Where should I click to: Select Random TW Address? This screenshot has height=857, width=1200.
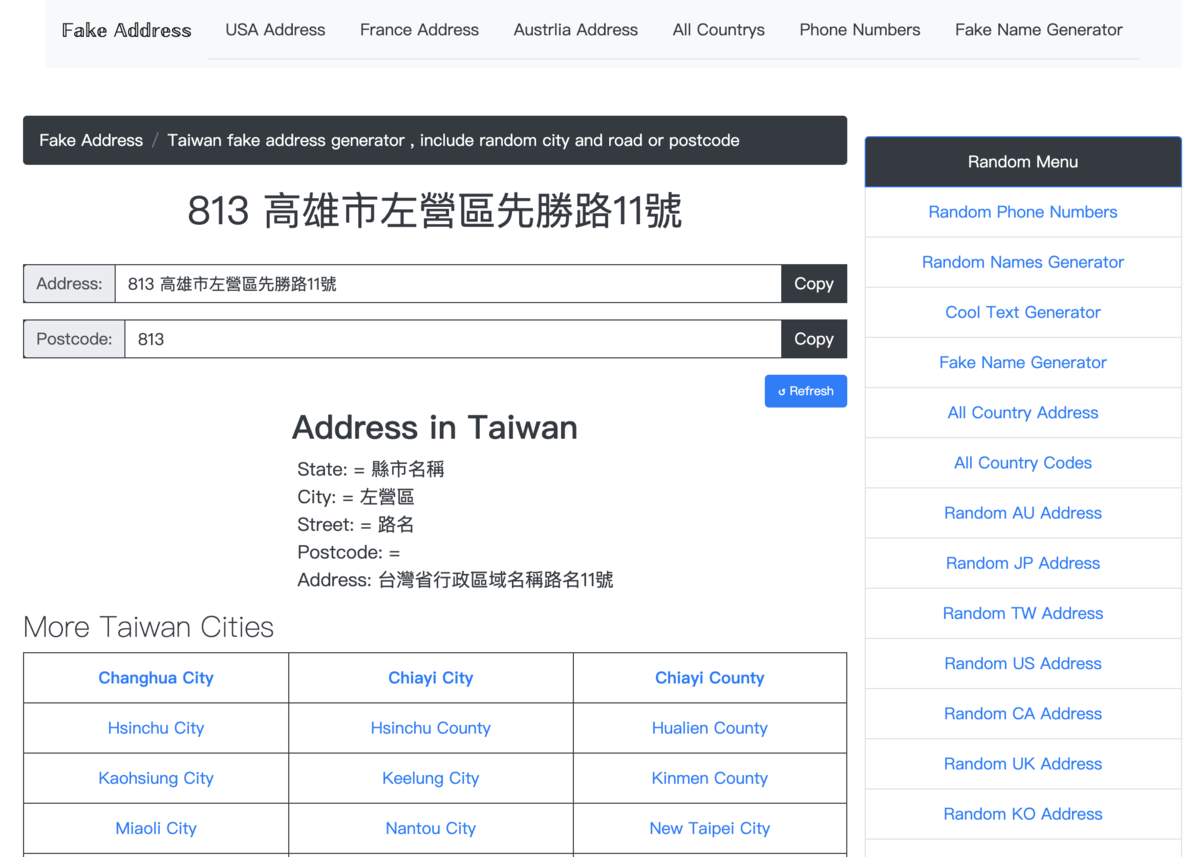point(1023,613)
